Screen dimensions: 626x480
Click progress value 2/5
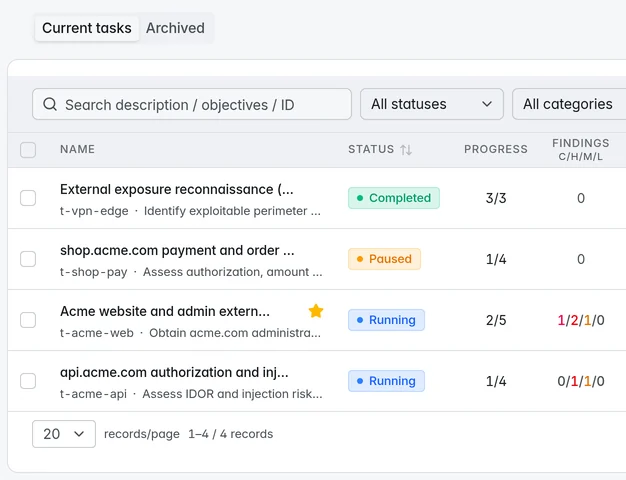(x=496, y=320)
